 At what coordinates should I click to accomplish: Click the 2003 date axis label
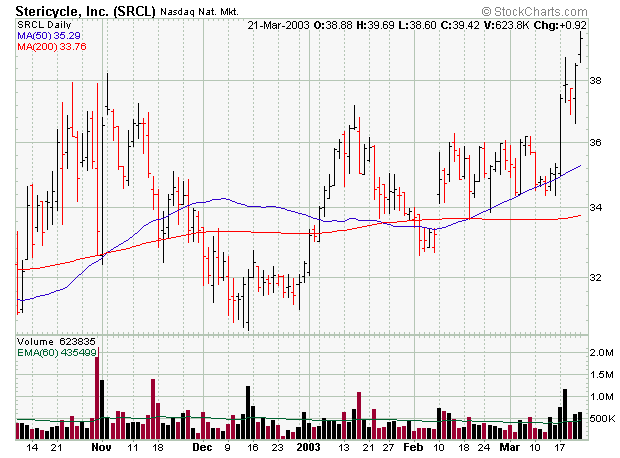click(x=308, y=447)
